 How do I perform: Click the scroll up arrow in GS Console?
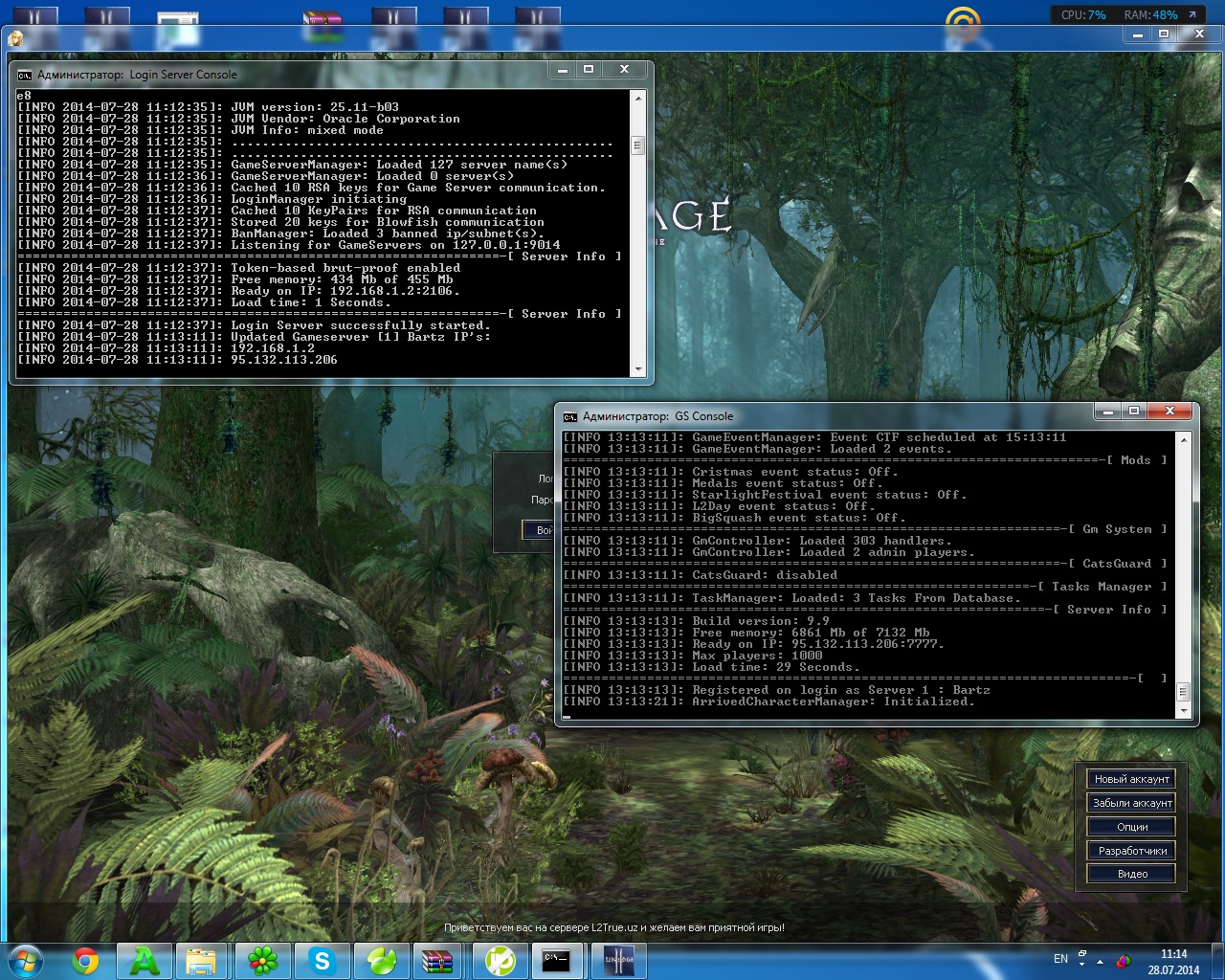tap(1184, 439)
